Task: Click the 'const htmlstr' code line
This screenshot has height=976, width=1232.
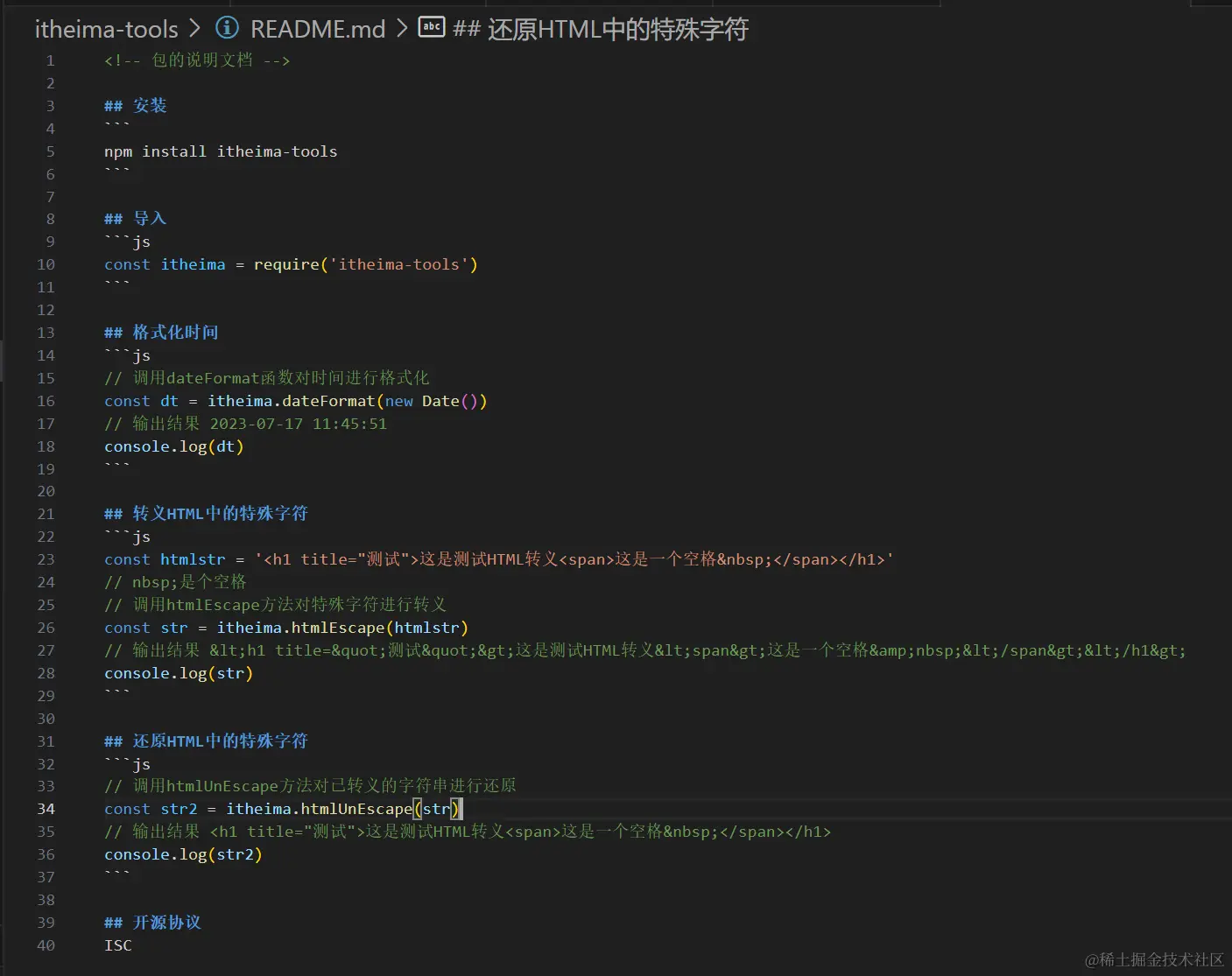Action: (499, 559)
